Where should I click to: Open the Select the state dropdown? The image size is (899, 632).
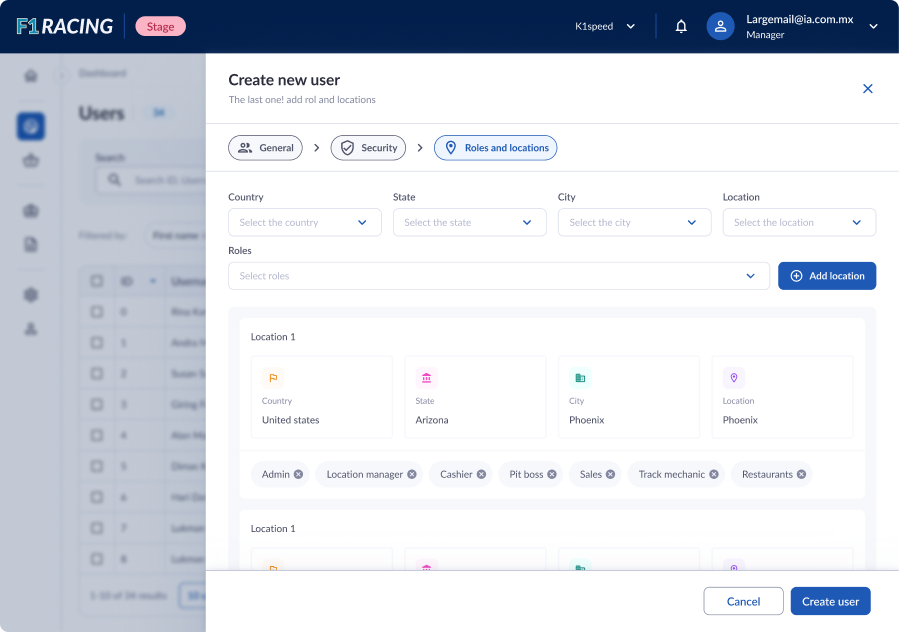tap(470, 223)
